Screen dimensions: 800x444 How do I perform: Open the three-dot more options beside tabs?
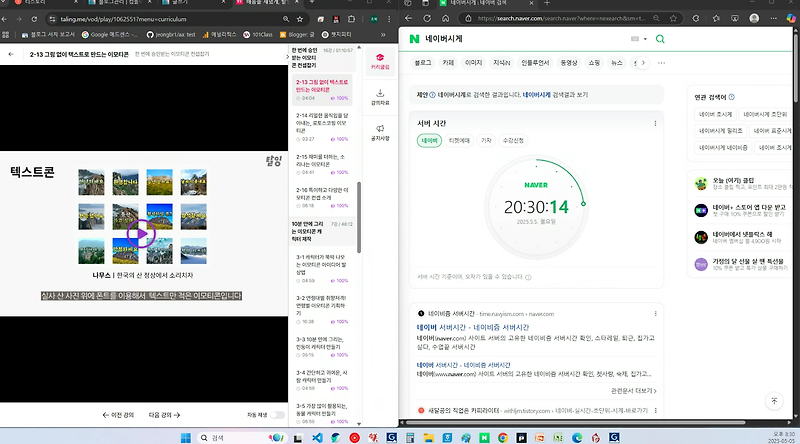662,63
